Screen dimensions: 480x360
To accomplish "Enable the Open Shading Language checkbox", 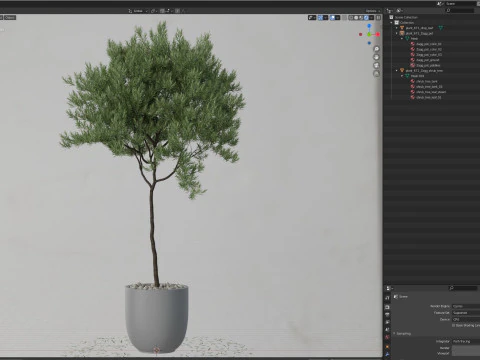I will coord(453,325).
